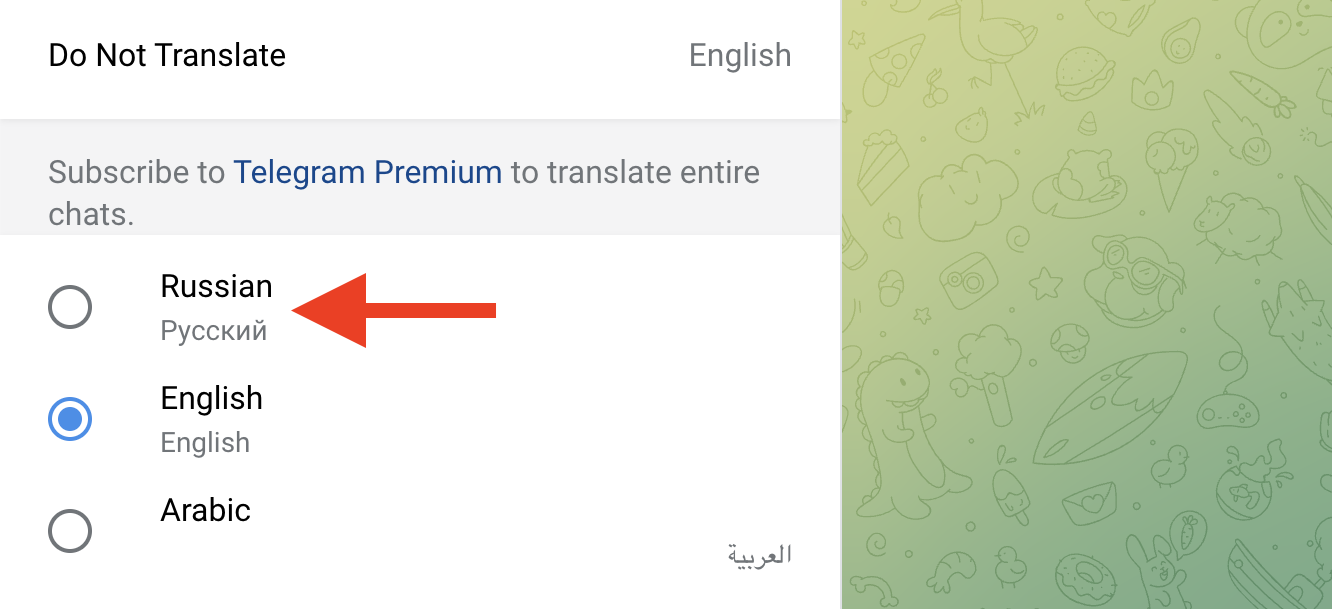Click the game controller doodle
The width and height of the screenshot is (1332, 609).
[1228, 411]
